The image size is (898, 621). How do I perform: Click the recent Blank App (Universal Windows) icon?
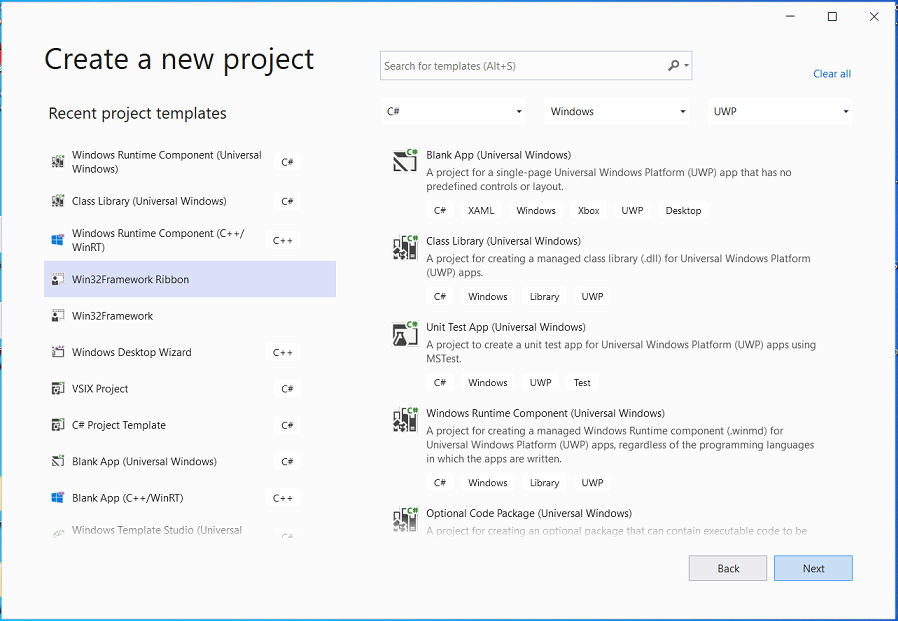coord(58,461)
